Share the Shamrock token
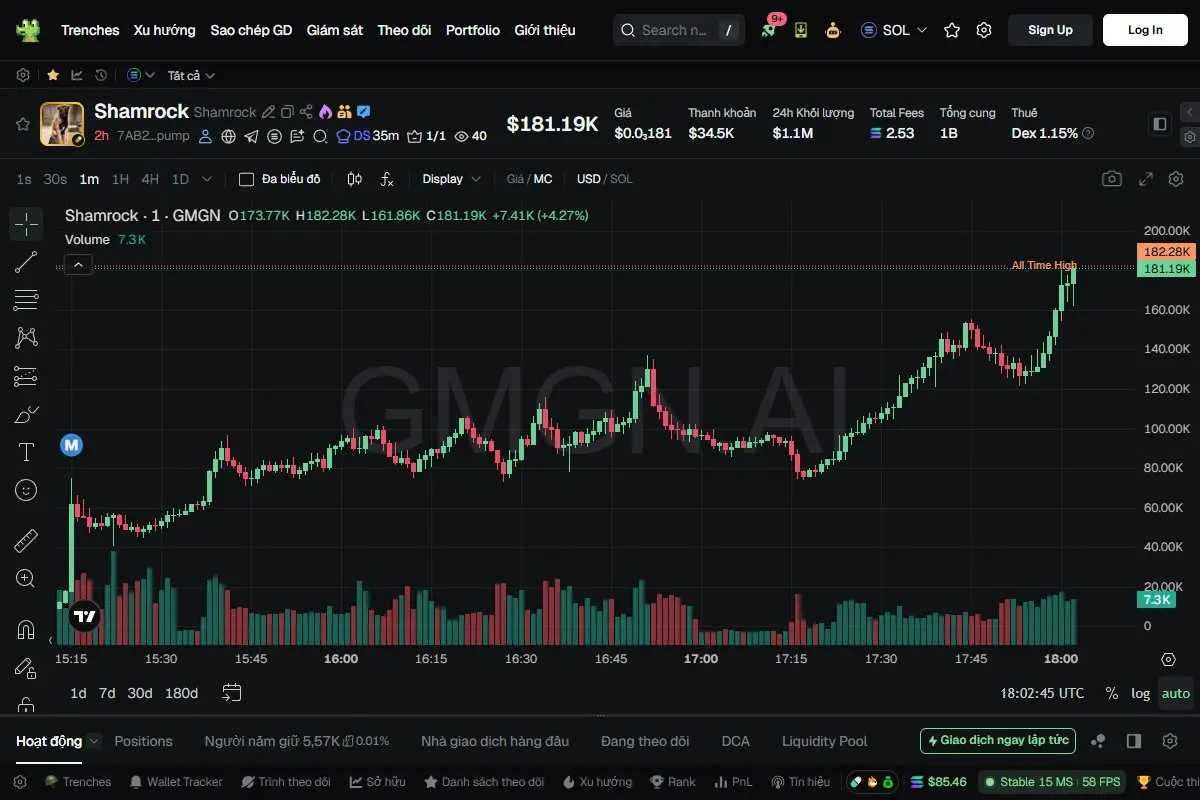The width and height of the screenshot is (1200, 800). pos(306,112)
